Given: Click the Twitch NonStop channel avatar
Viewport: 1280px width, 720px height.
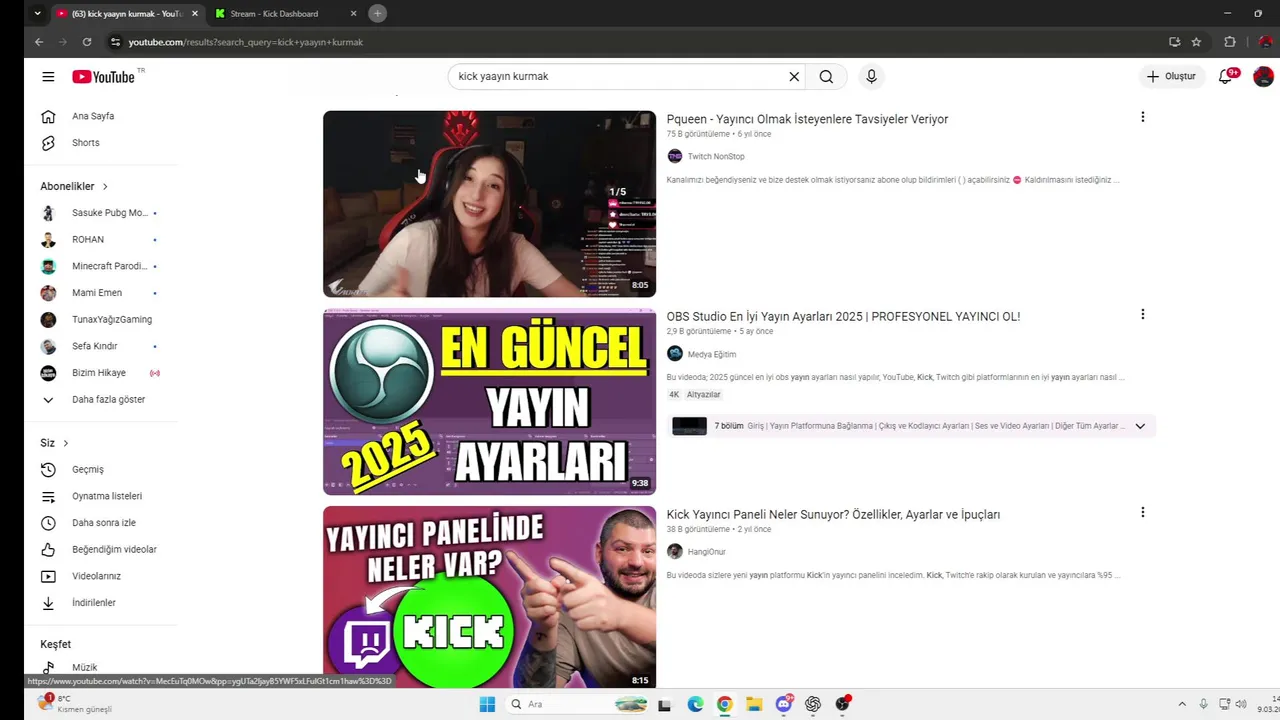Looking at the screenshot, I should (675, 156).
